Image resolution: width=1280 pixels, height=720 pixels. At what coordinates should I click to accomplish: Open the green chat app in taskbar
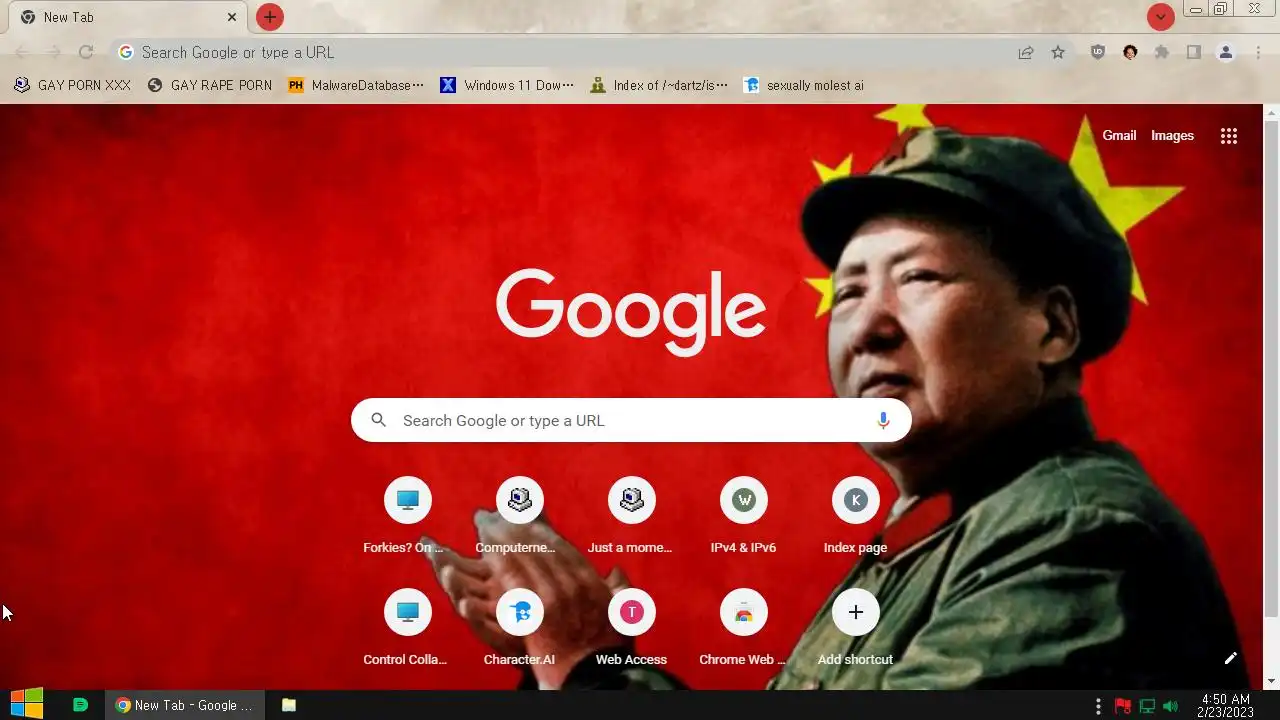[x=81, y=705]
